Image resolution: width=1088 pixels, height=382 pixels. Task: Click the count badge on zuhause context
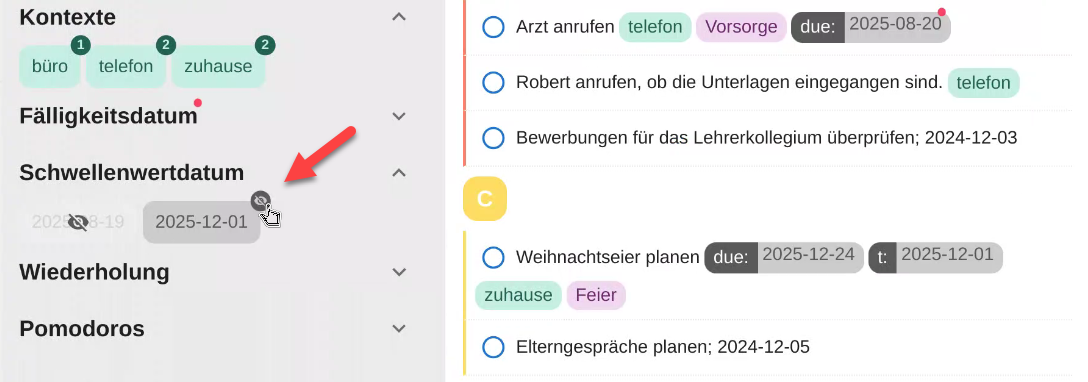(x=265, y=46)
